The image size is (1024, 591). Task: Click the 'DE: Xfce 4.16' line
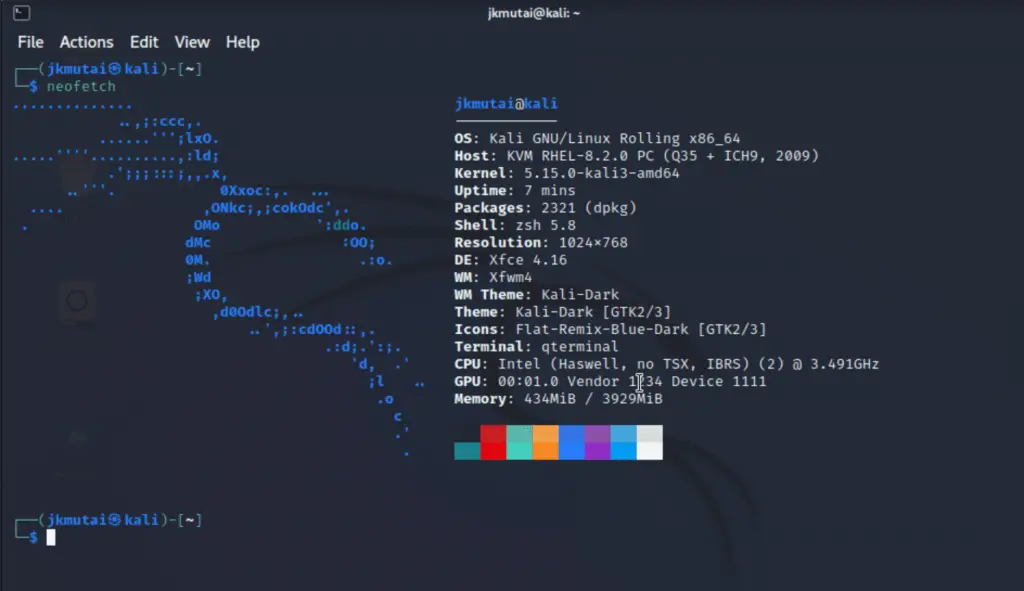[511, 260]
